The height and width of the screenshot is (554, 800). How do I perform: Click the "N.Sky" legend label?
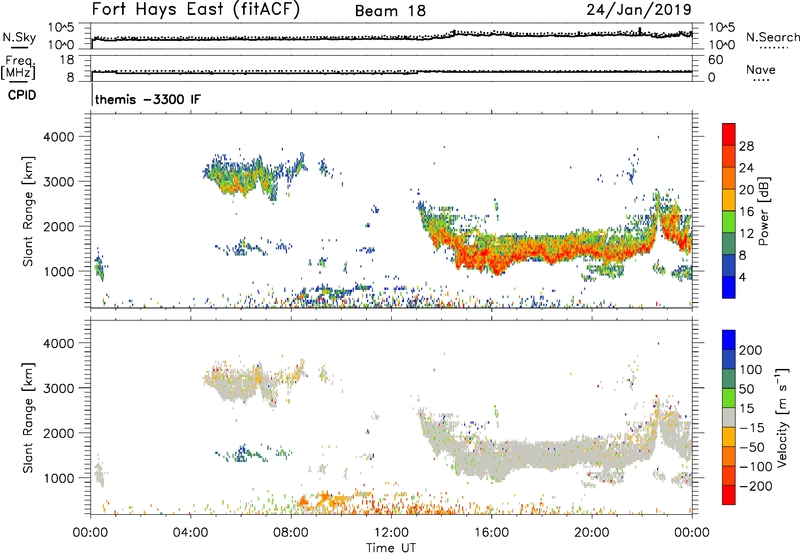[19, 37]
